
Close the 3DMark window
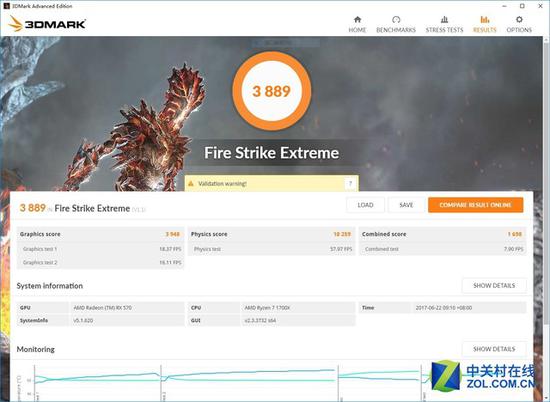[541, 6]
